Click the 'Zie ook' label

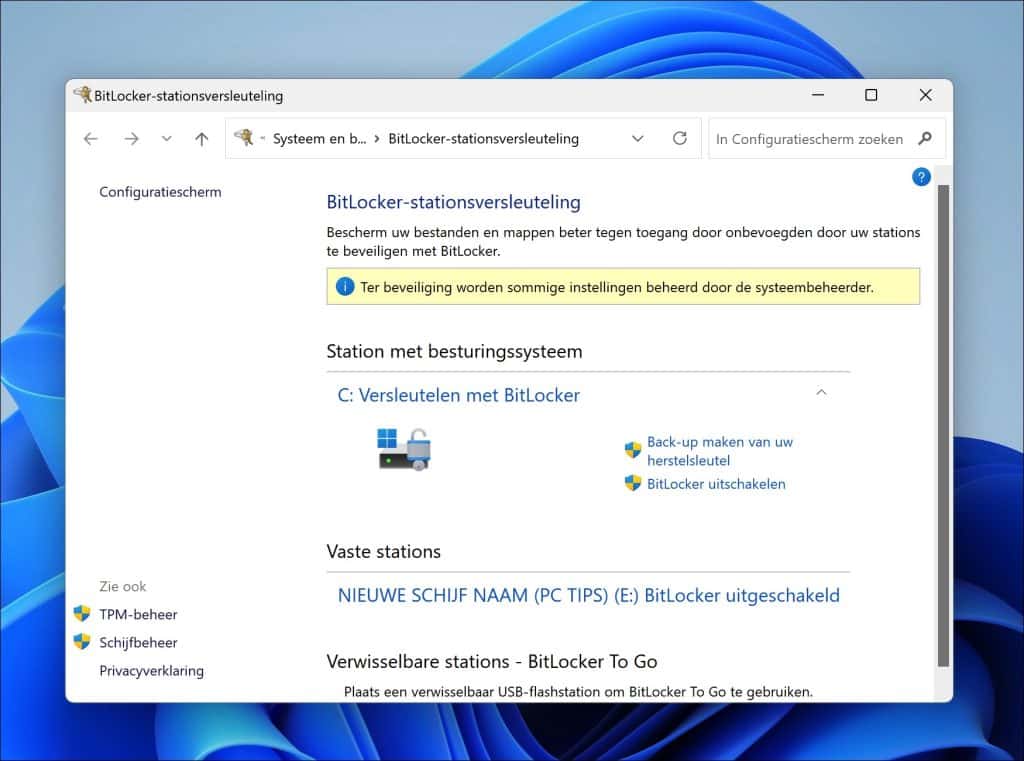click(x=123, y=587)
